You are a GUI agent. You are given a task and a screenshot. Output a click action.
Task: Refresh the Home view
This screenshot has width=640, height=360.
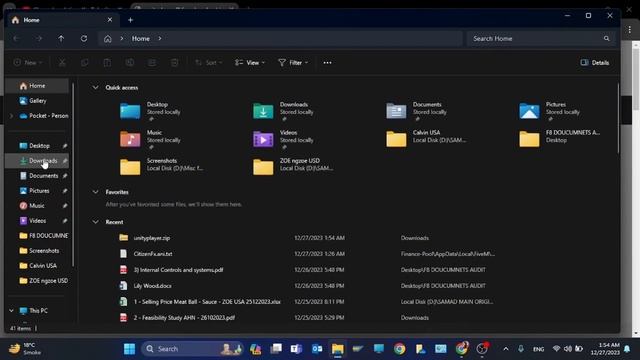tap(84, 38)
